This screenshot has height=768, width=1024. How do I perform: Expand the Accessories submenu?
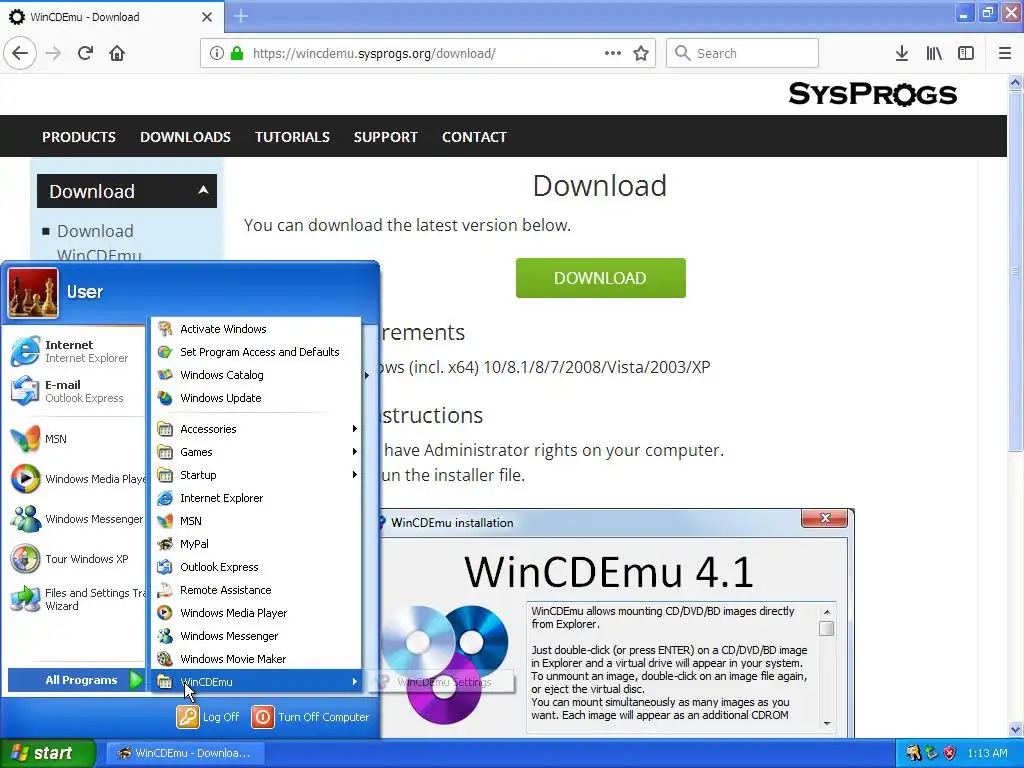pos(255,429)
